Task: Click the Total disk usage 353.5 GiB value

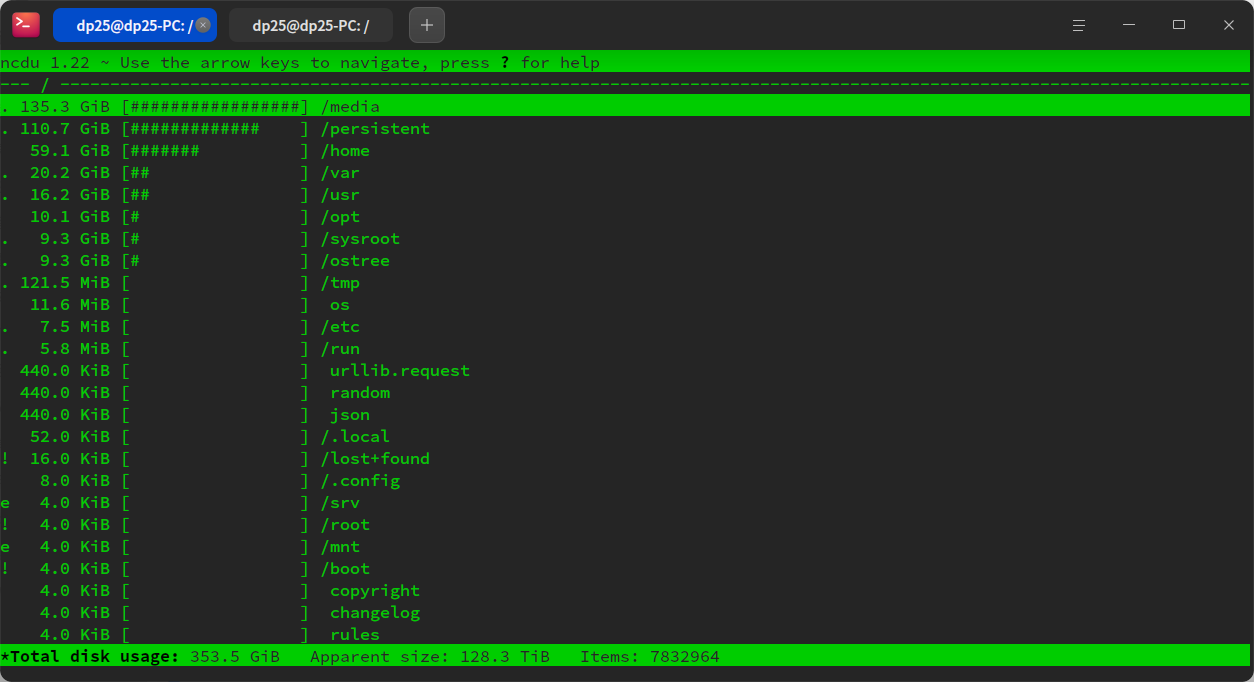Action: [x=235, y=657]
